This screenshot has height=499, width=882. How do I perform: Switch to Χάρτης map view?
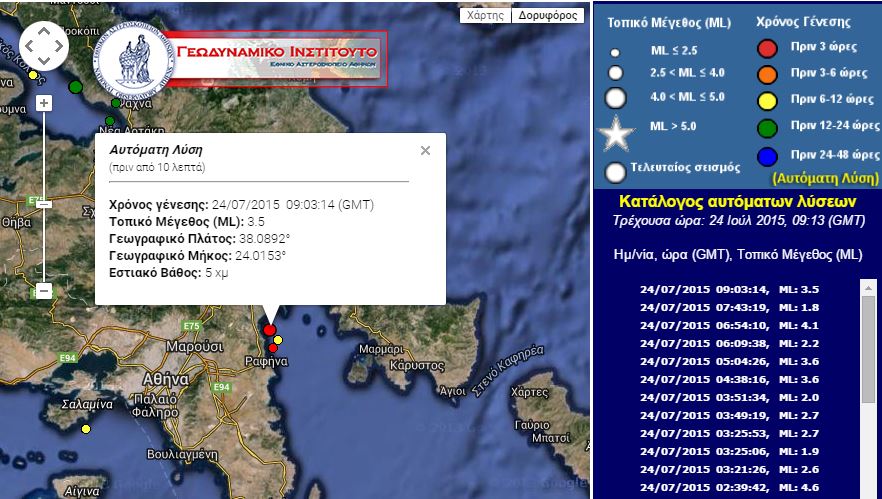coord(486,16)
